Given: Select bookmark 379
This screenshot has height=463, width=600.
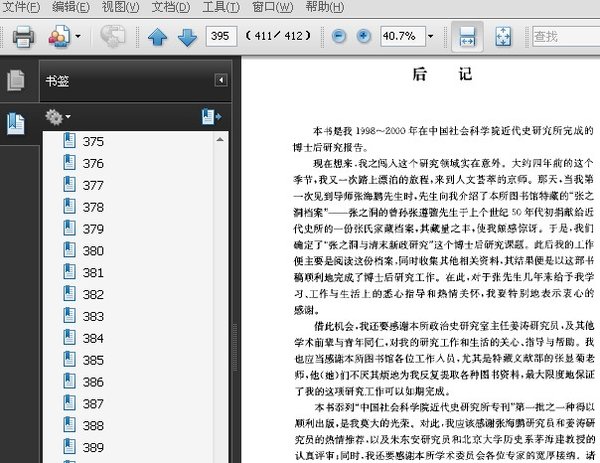Looking at the screenshot, I should tap(93, 229).
